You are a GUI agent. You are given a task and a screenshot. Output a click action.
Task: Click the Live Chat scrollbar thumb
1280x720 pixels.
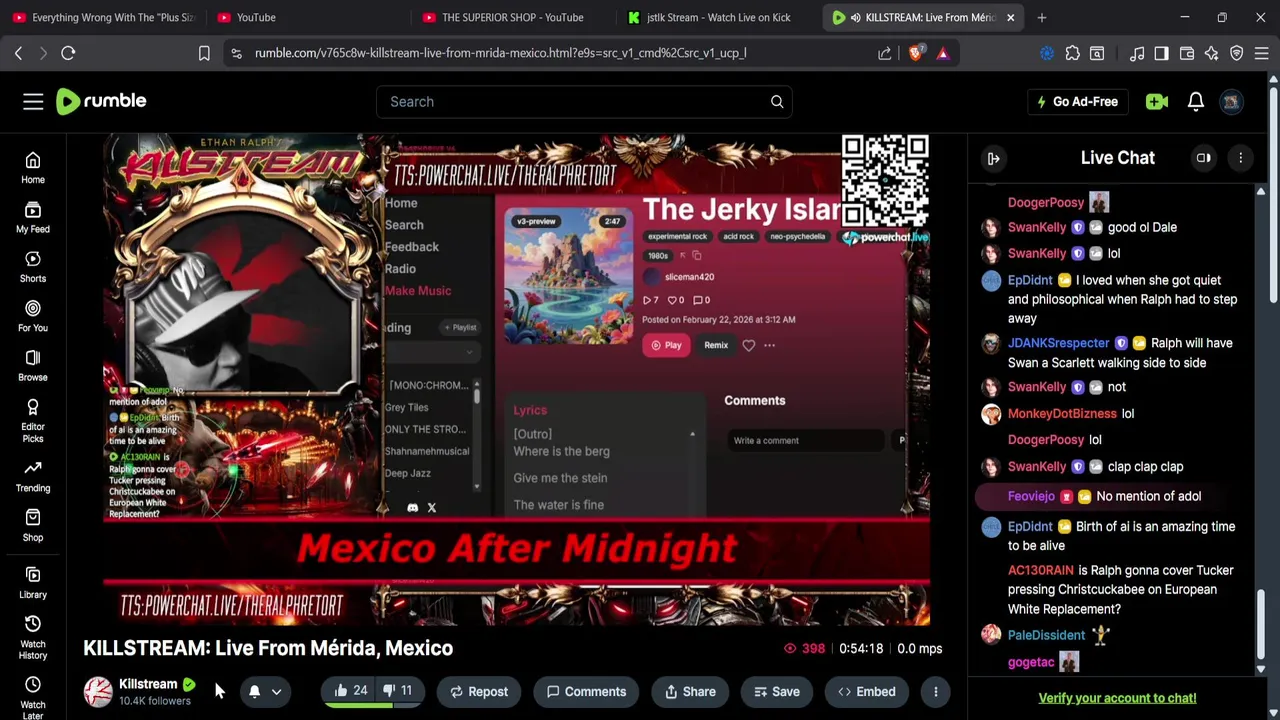[x=1260, y=625]
